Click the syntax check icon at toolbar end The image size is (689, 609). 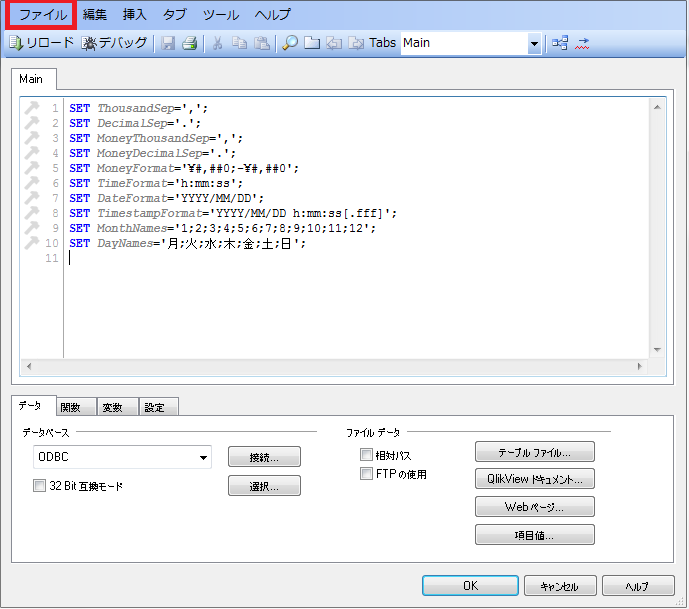pyautogui.click(x=583, y=43)
